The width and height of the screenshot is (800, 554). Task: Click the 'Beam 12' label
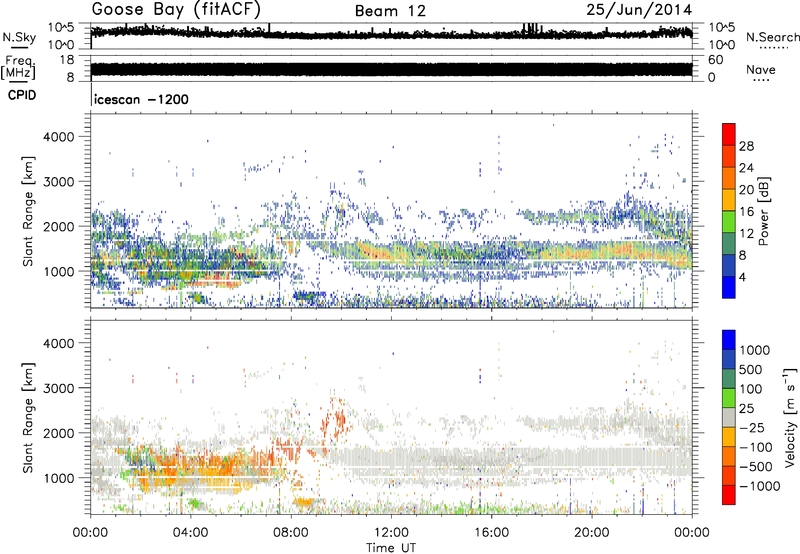pyautogui.click(x=390, y=11)
